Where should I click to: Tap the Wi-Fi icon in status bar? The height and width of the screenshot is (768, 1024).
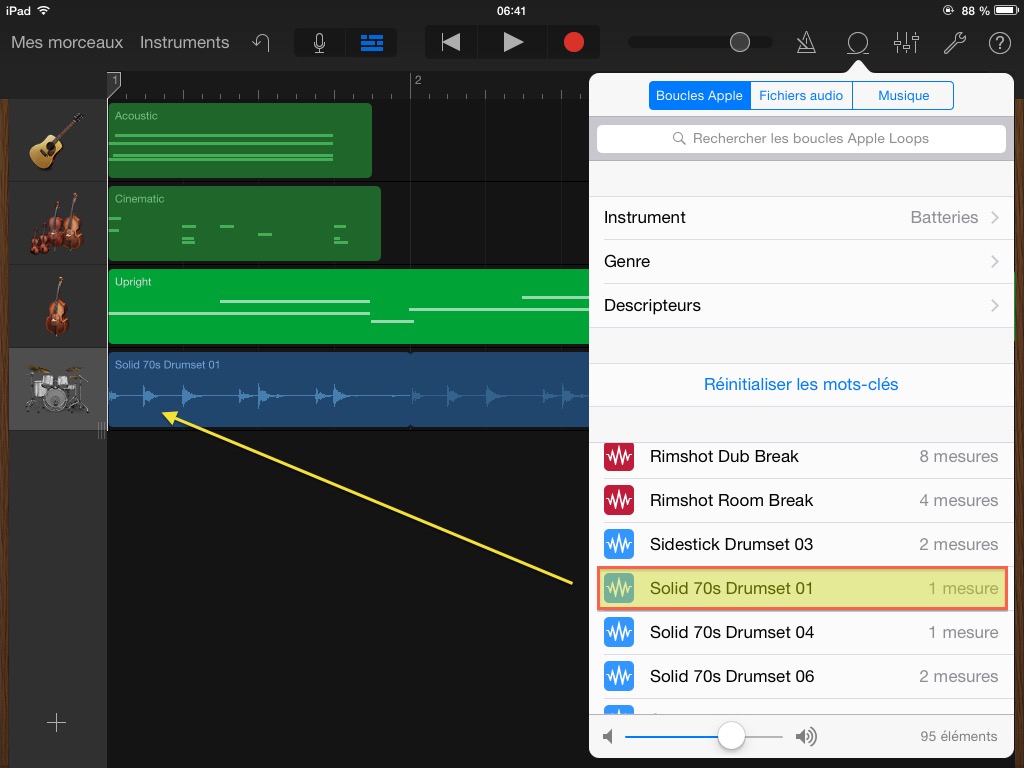pos(43,10)
